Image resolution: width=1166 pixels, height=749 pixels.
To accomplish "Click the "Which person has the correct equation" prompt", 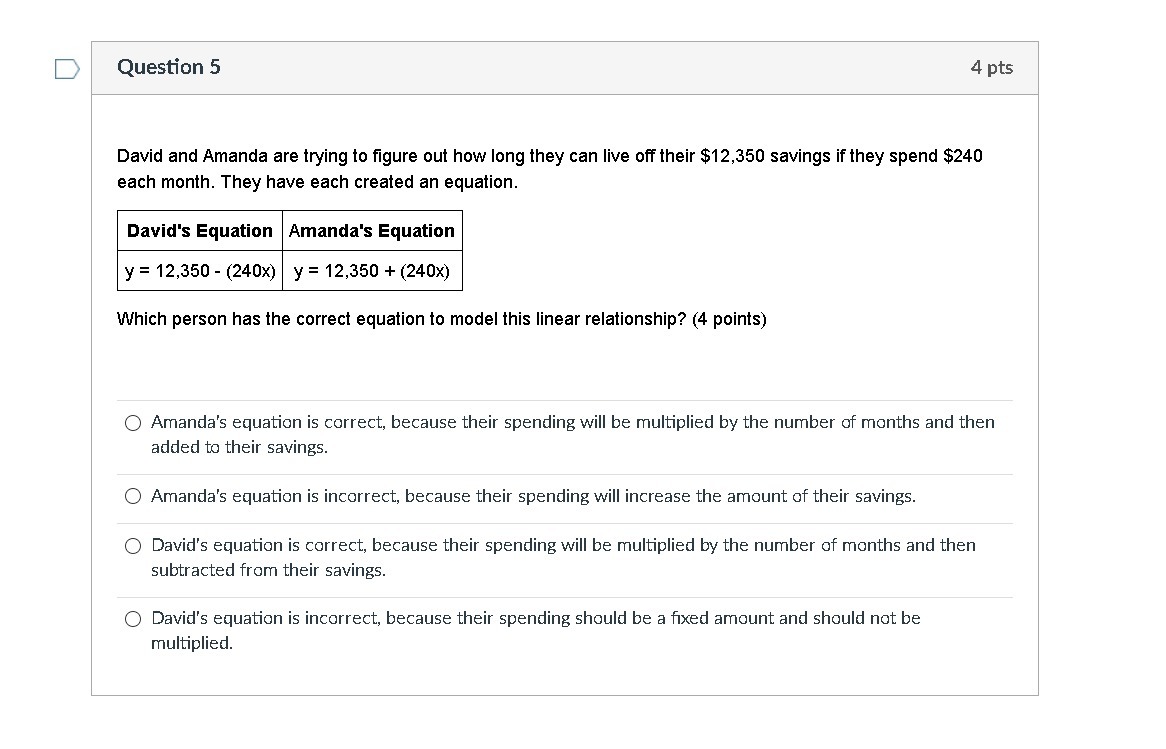I will (402, 319).
